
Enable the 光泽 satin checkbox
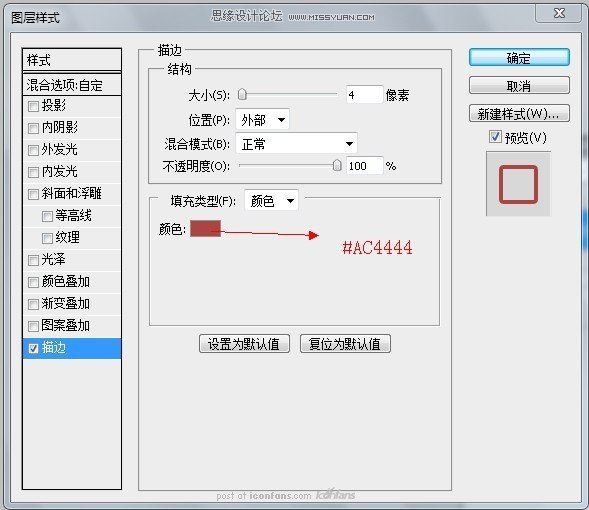point(33,260)
